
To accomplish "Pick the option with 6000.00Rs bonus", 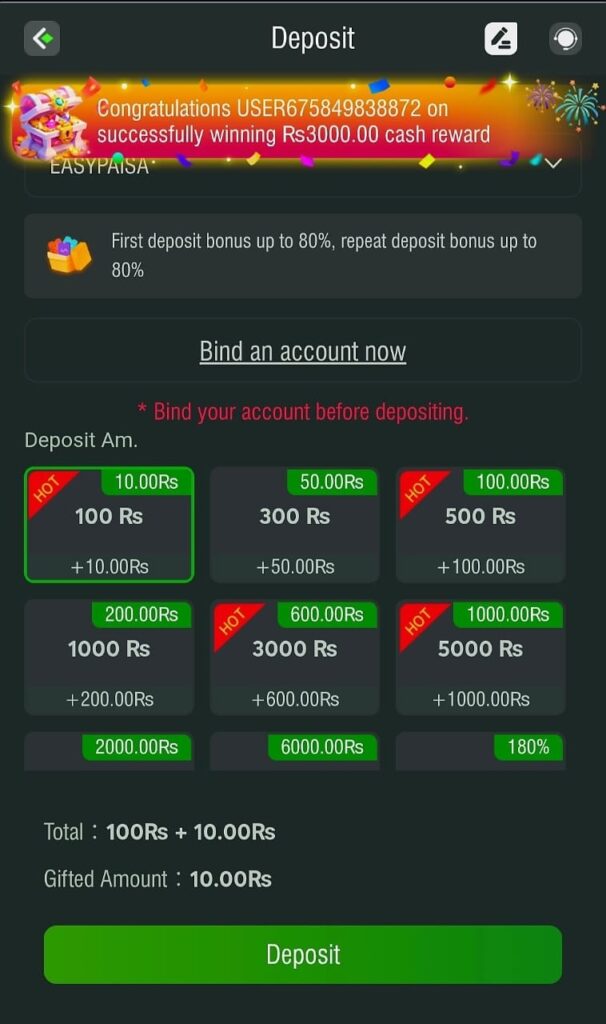I will tap(294, 750).
